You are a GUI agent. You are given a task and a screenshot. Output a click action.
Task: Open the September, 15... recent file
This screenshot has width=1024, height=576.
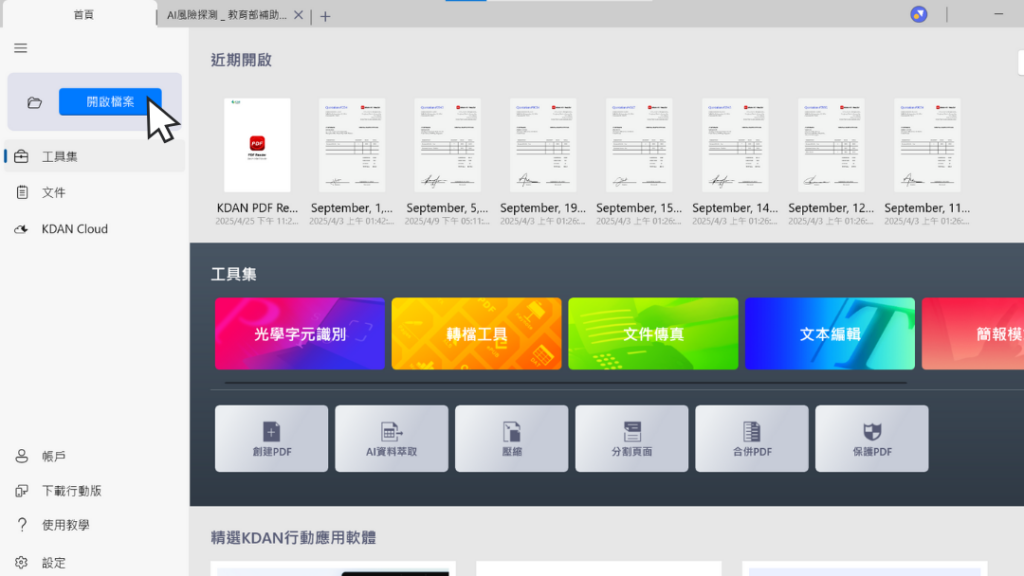[639, 145]
